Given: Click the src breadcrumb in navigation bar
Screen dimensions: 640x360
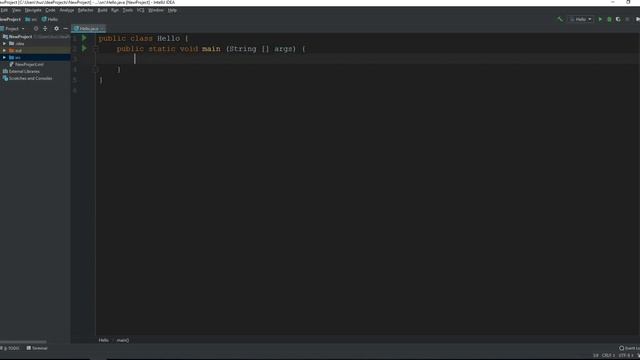Looking at the screenshot, I should click(31, 19).
